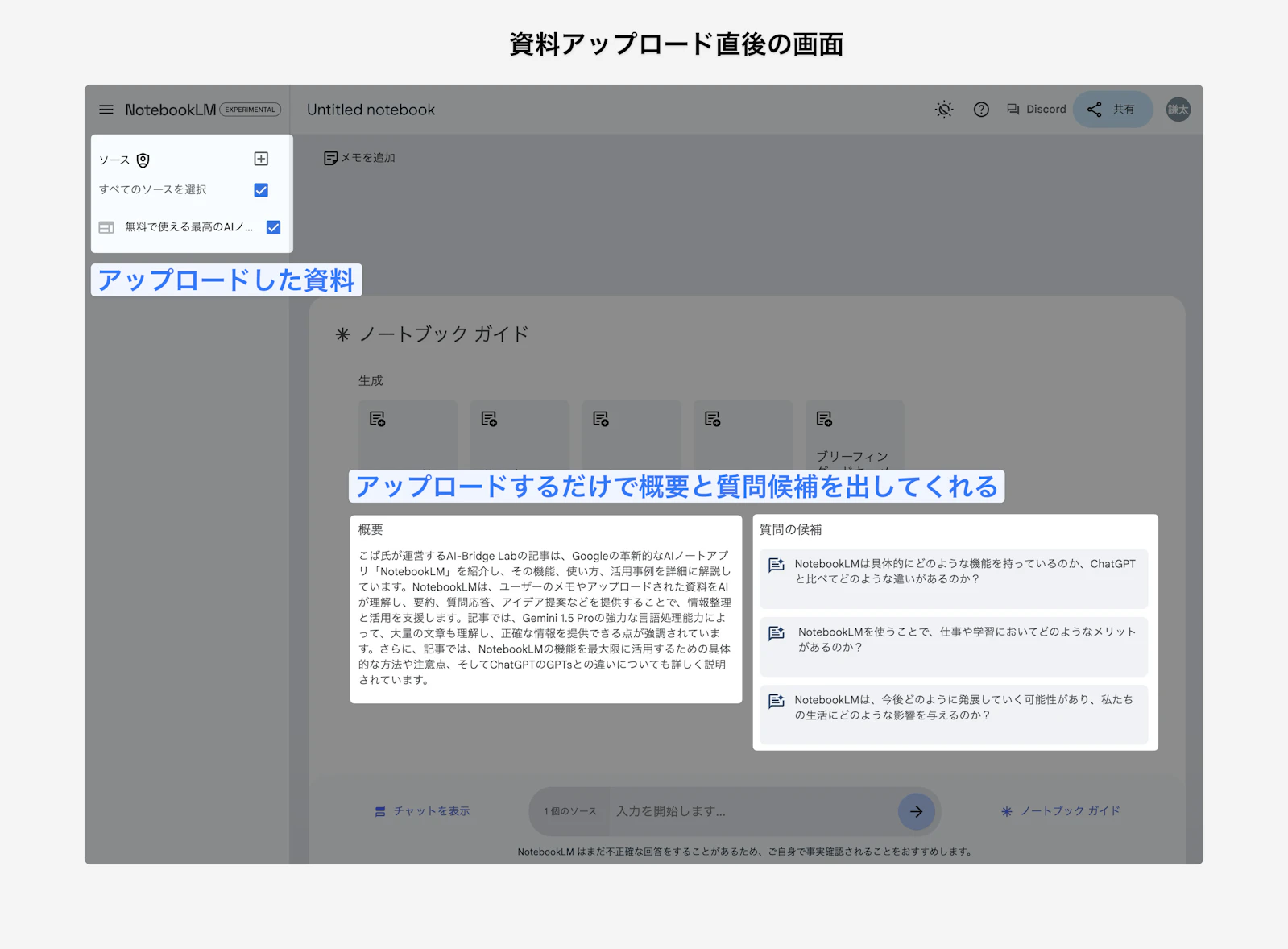Screen dimensions: 1288x949
Task: Click the メモを追加 button
Action: [359, 158]
